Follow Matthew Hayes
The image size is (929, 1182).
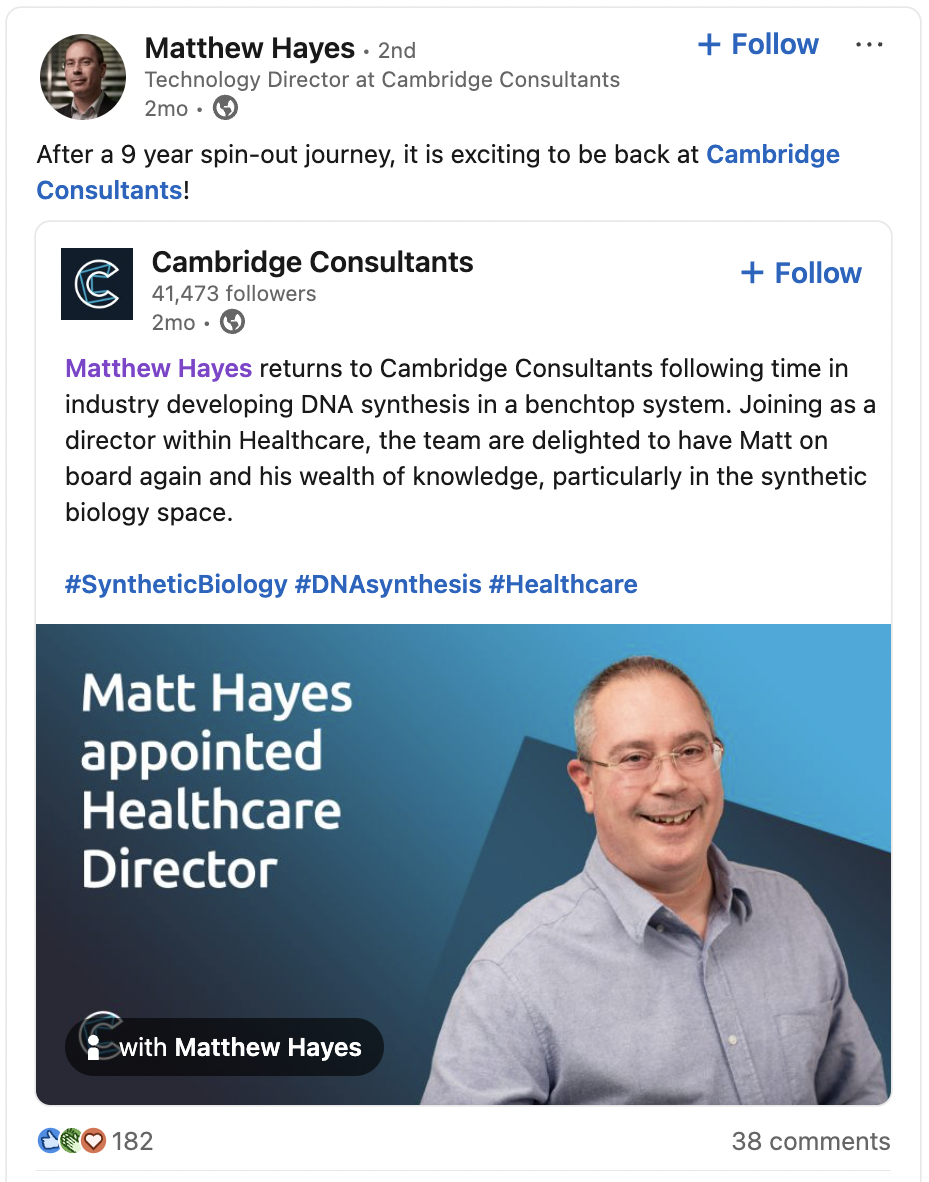[x=758, y=44]
